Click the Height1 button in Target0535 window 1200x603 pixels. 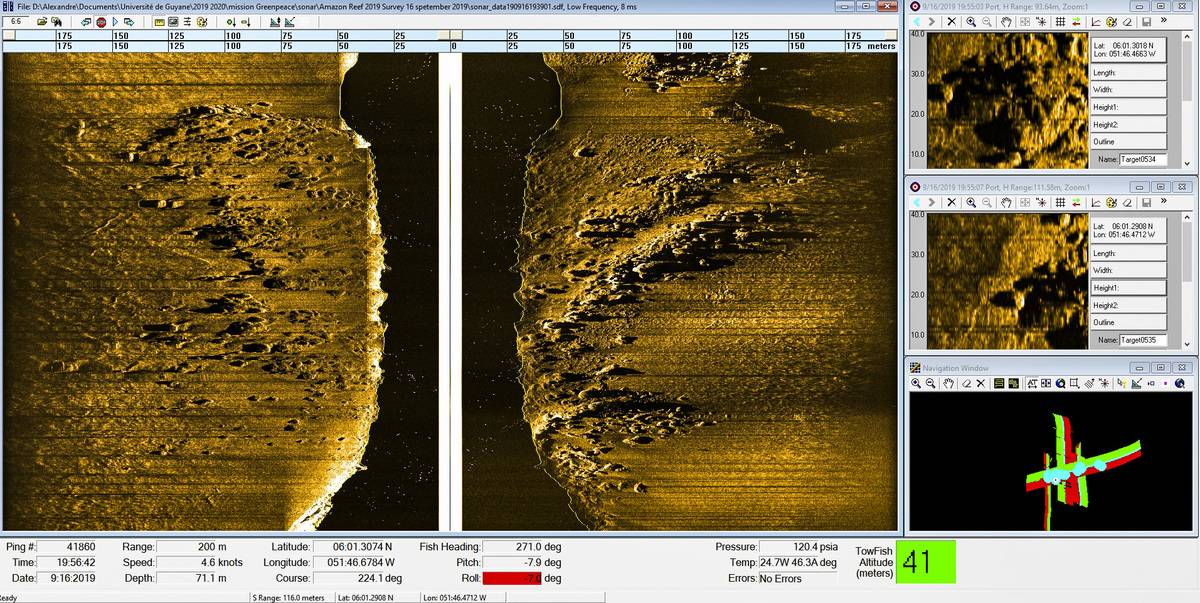1128,287
